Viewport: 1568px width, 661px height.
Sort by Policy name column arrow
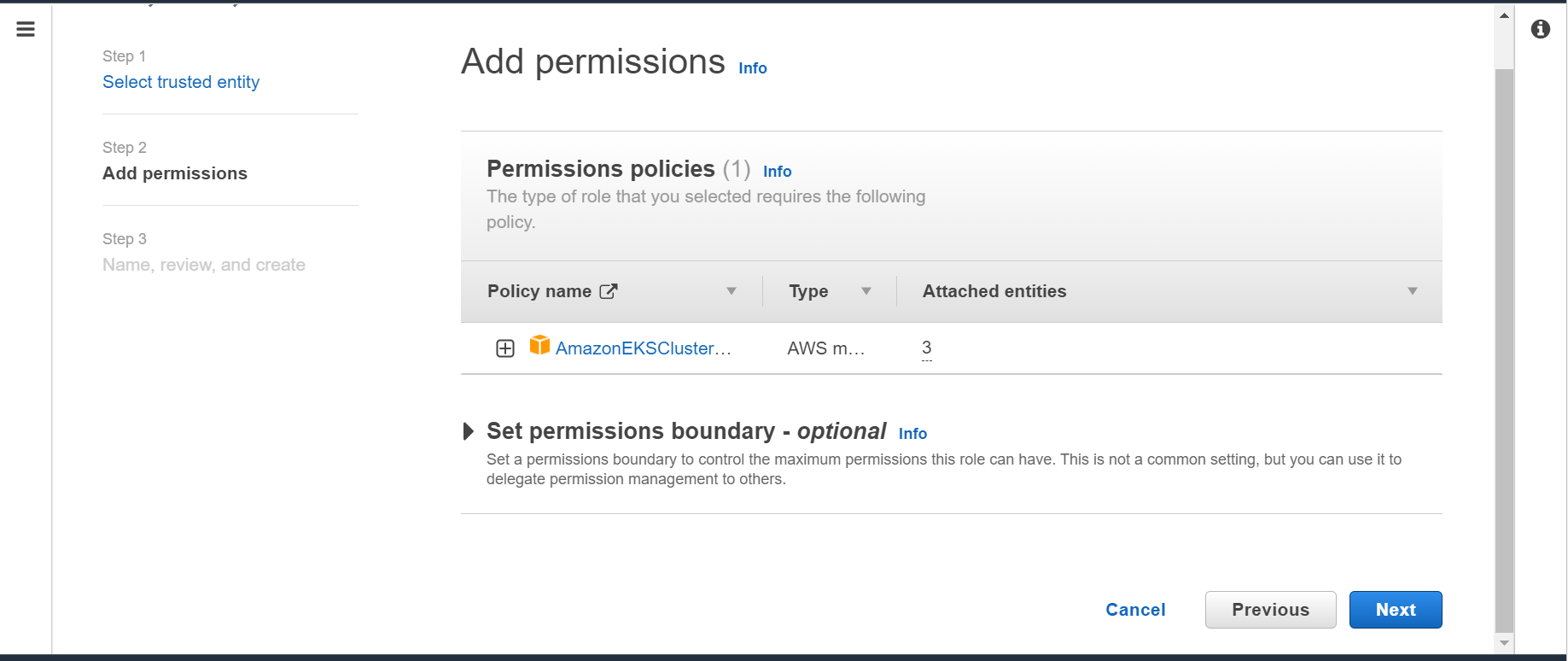point(732,291)
